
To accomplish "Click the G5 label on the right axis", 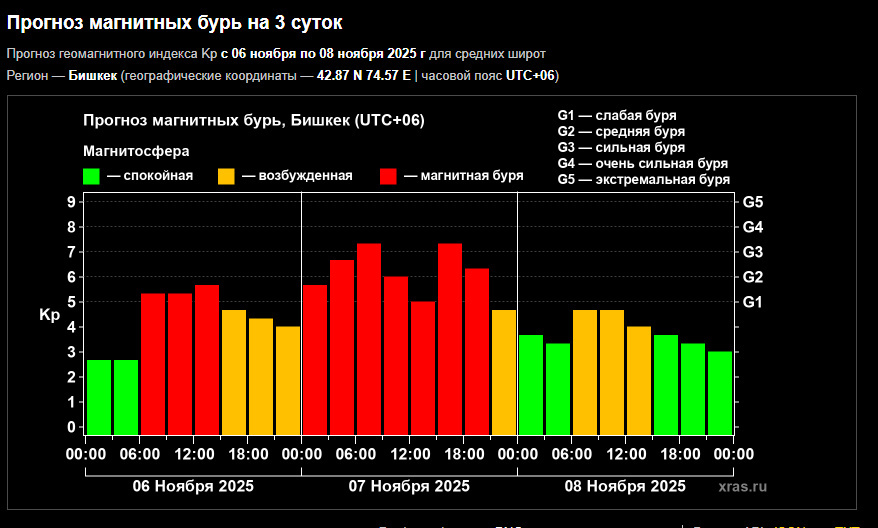I will coord(753,202).
